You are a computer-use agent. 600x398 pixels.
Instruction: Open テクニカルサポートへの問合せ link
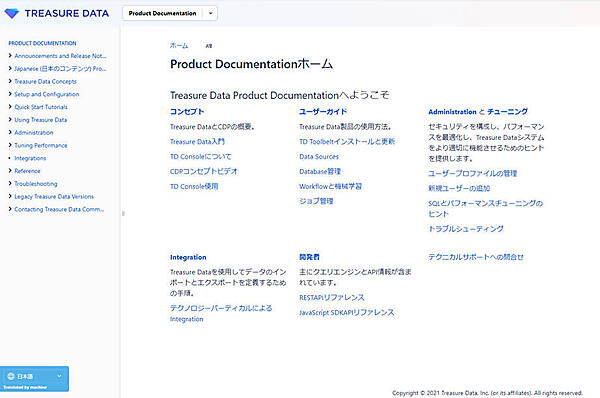click(x=476, y=257)
